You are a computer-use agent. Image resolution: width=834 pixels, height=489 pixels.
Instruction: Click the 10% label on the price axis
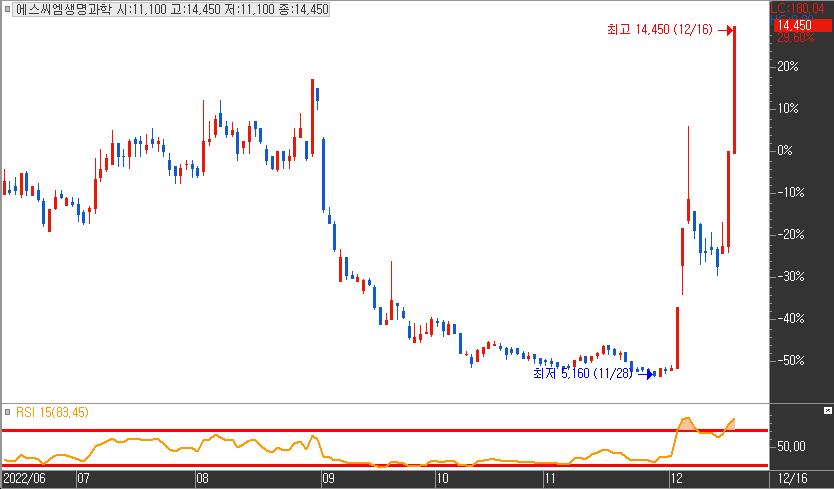pyautogui.click(x=788, y=109)
